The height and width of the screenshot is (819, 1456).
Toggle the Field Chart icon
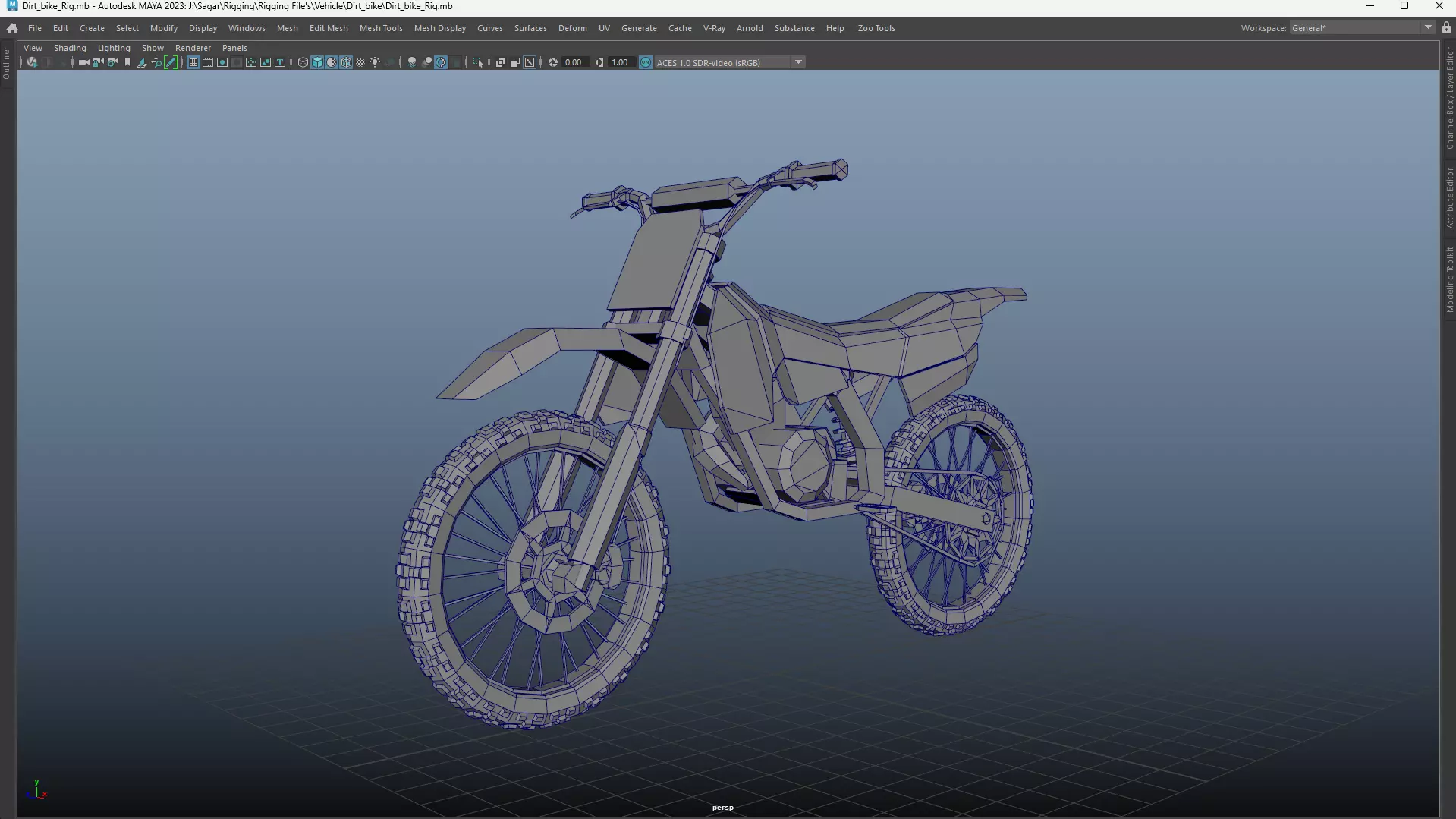(250, 62)
